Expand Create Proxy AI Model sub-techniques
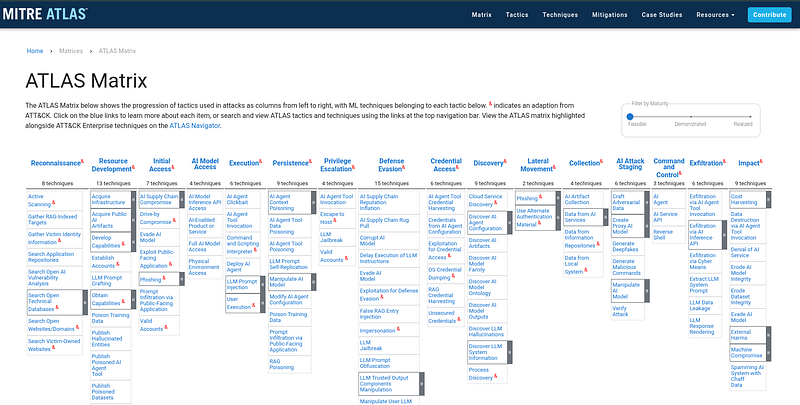Viewport: 800px width, 405px height. click(x=647, y=226)
